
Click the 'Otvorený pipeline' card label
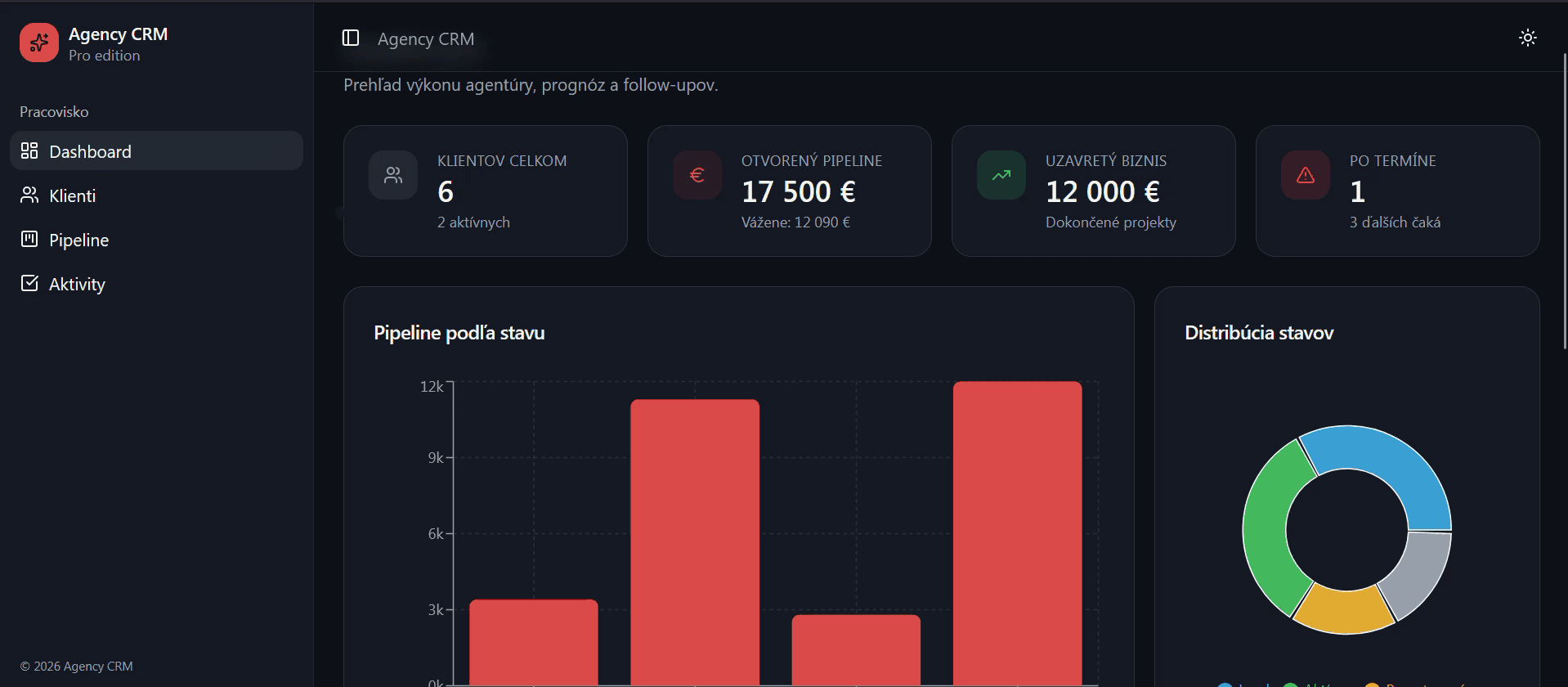pyautogui.click(x=812, y=161)
